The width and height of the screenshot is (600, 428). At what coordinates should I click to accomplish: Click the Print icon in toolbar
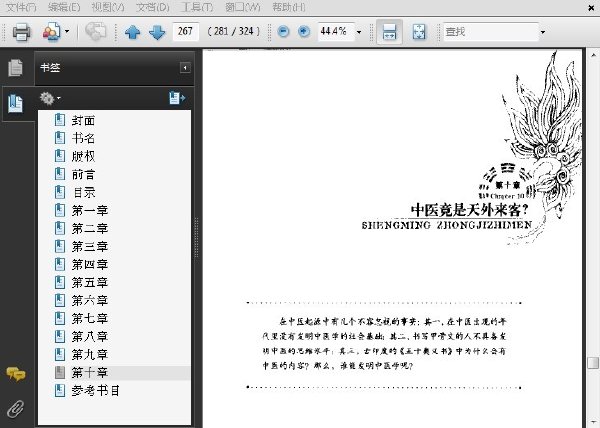[x=21, y=32]
